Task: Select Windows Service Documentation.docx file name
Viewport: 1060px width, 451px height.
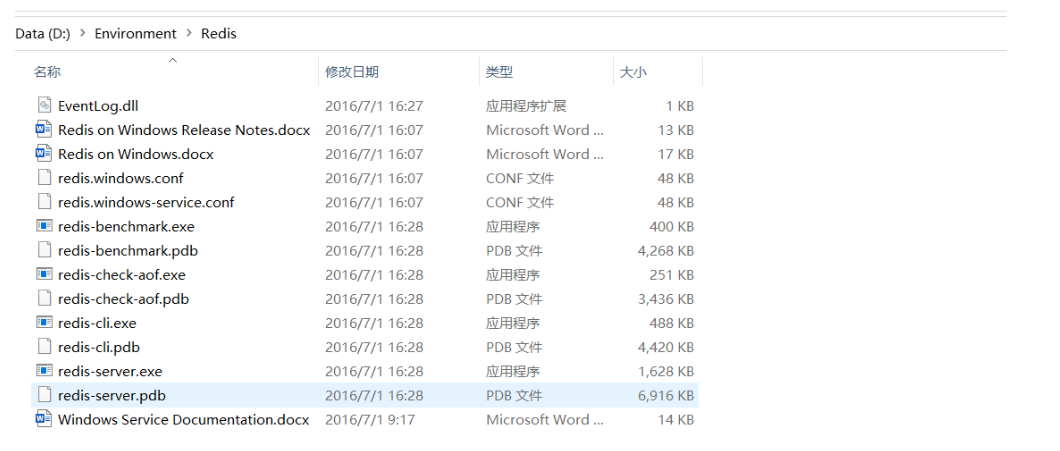Action: [183, 420]
